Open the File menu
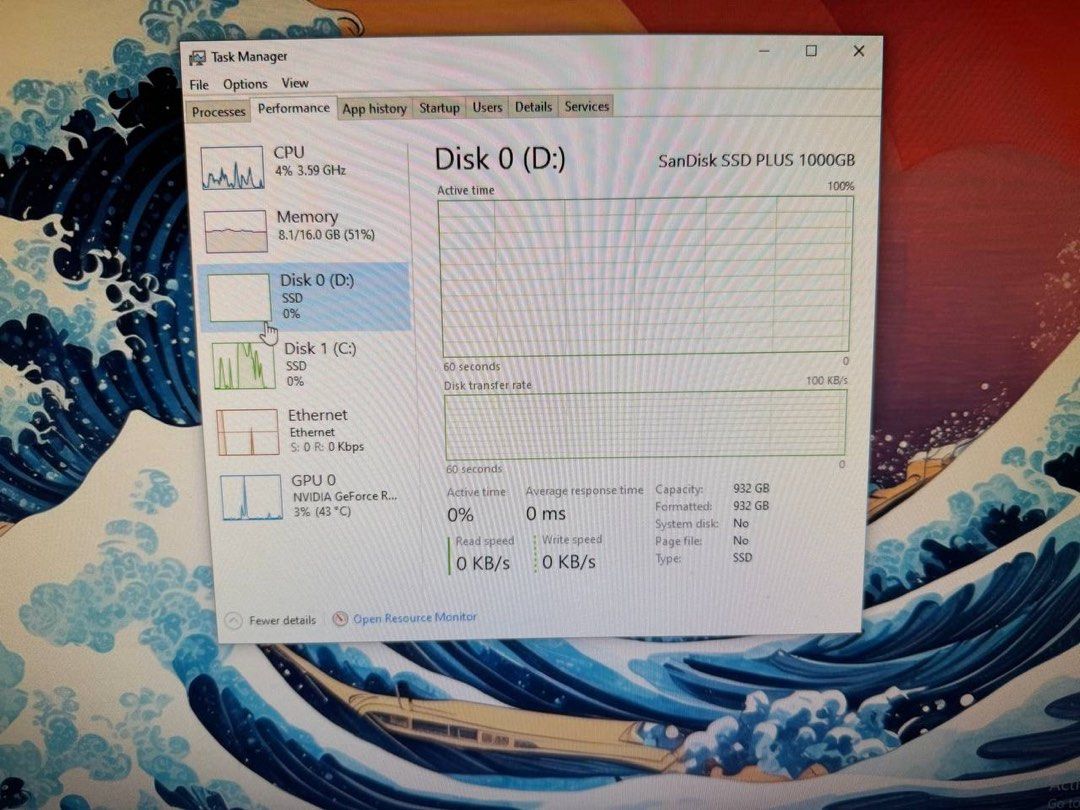Image resolution: width=1080 pixels, height=810 pixels. click(x=199, y=84)
